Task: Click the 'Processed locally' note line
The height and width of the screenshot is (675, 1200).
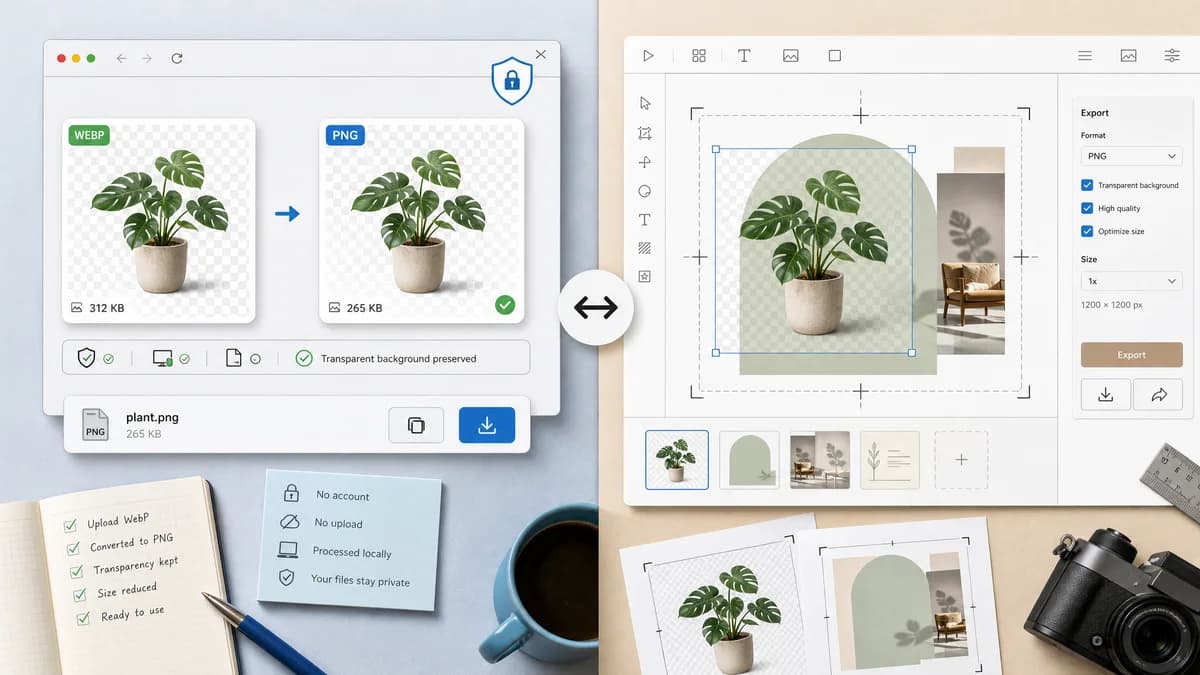Action: click(x=351, y=552)
